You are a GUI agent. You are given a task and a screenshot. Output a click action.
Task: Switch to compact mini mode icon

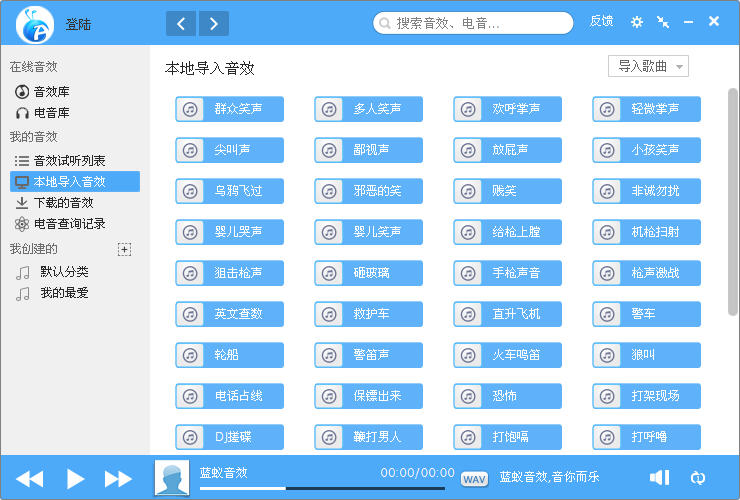663,22
